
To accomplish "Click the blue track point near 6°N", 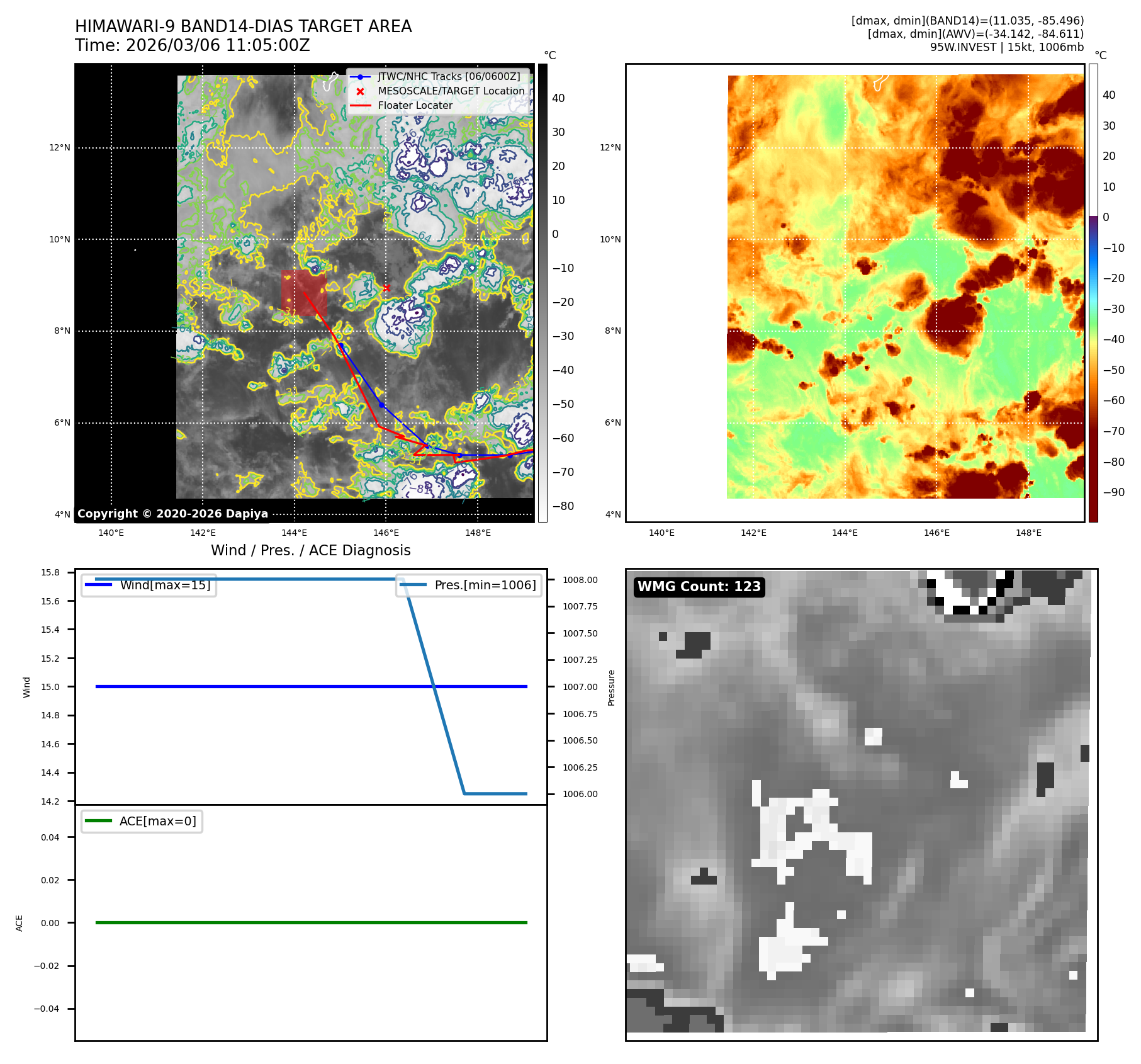I will [x=381, y=405].
